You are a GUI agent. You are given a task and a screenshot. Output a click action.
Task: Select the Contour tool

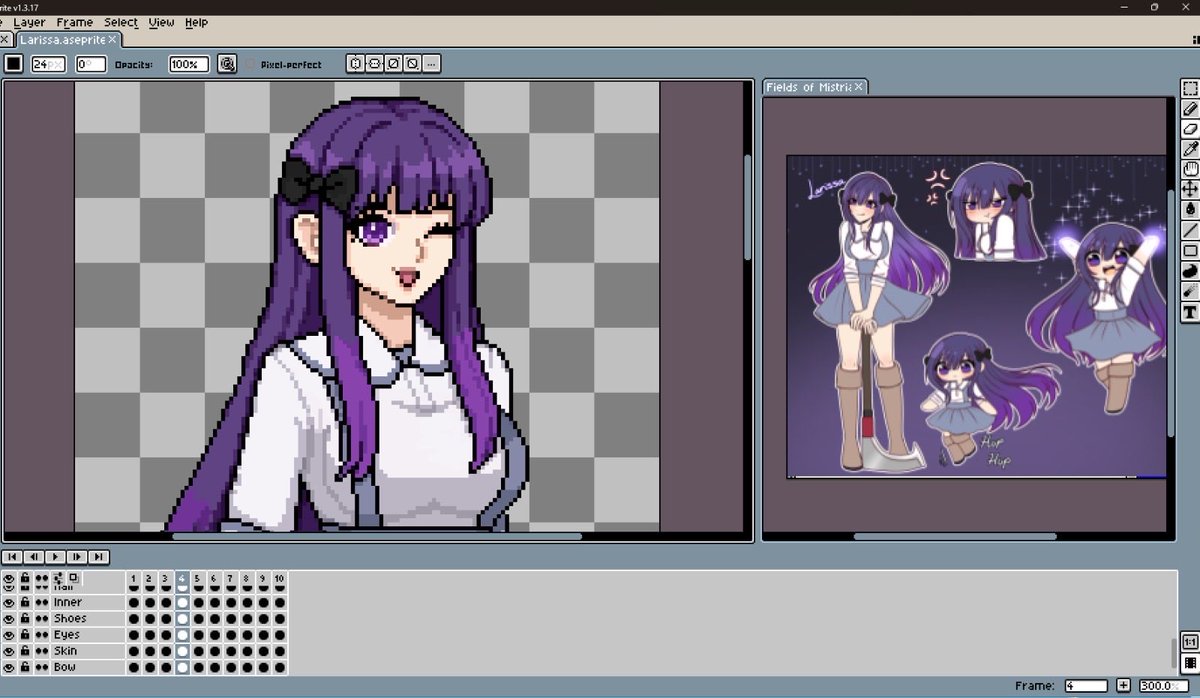(x=1190, y=271)
